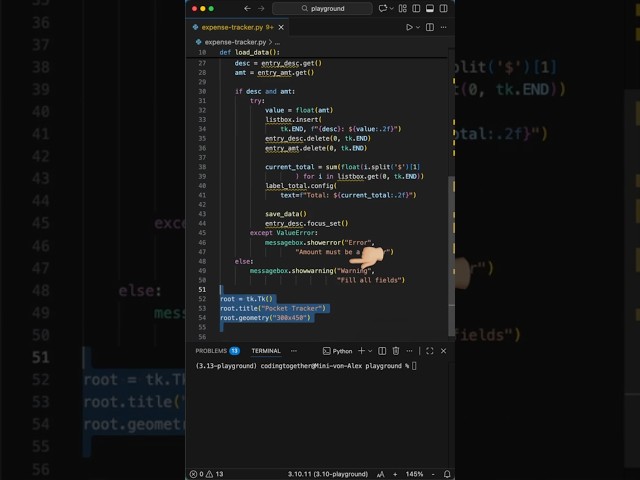
Task: Close the terminal panel
Action: coord(444,351)
